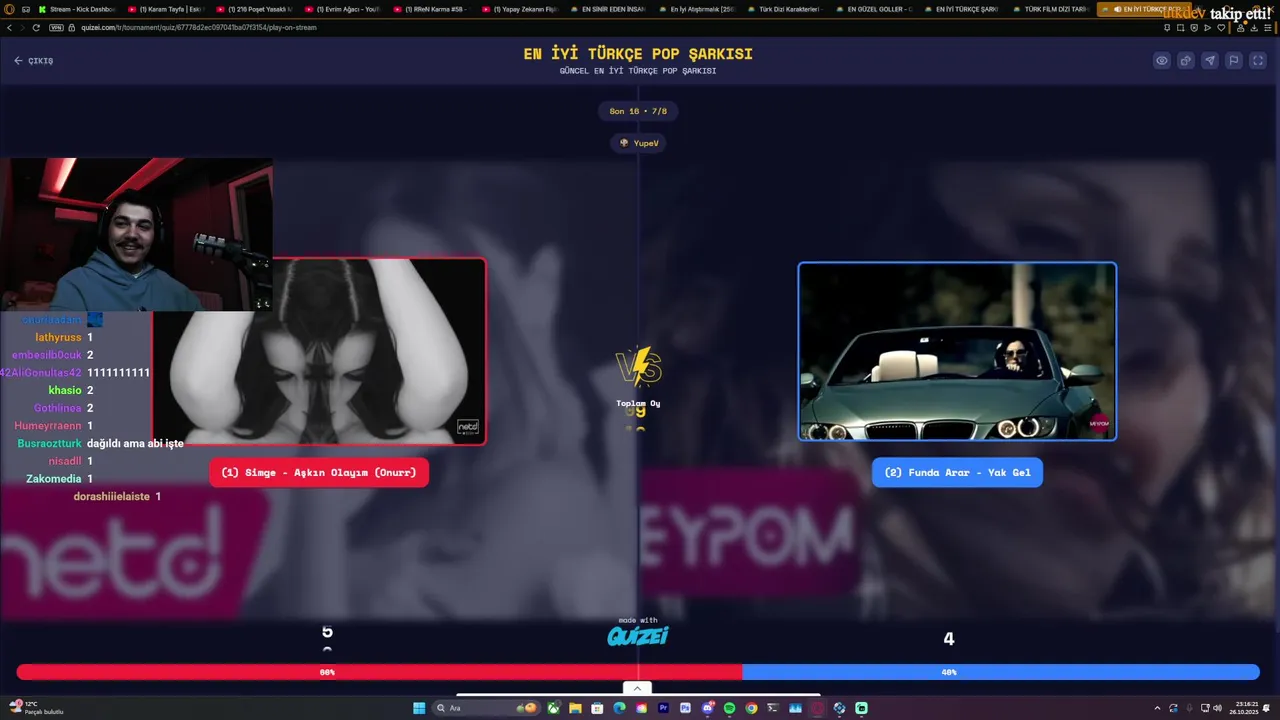This screenshot has height=720, width=1280.
Task: Click the snapshot icon in browser toolbar
Action: [x=1180, y=28]
